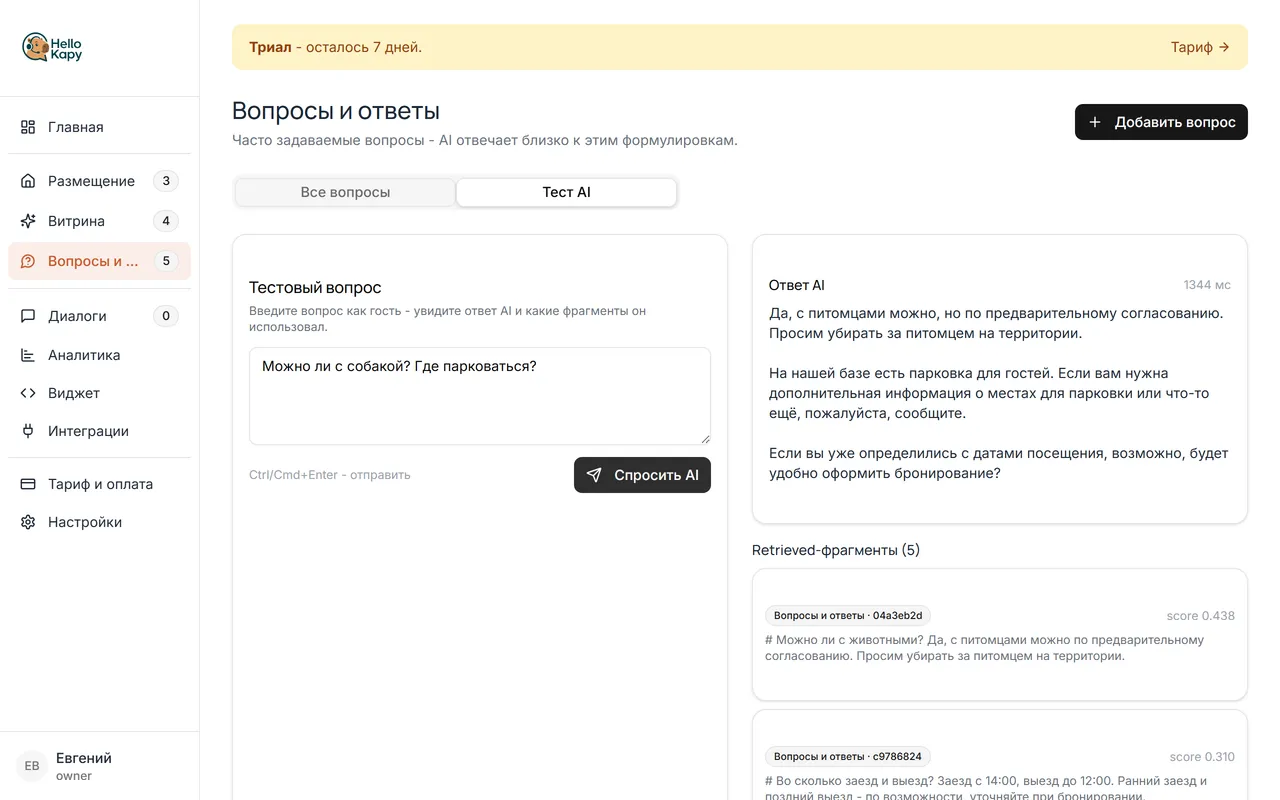The image size is (1280, 800).
Task: Click the Виджет code icon
Action: coord(28,393)
